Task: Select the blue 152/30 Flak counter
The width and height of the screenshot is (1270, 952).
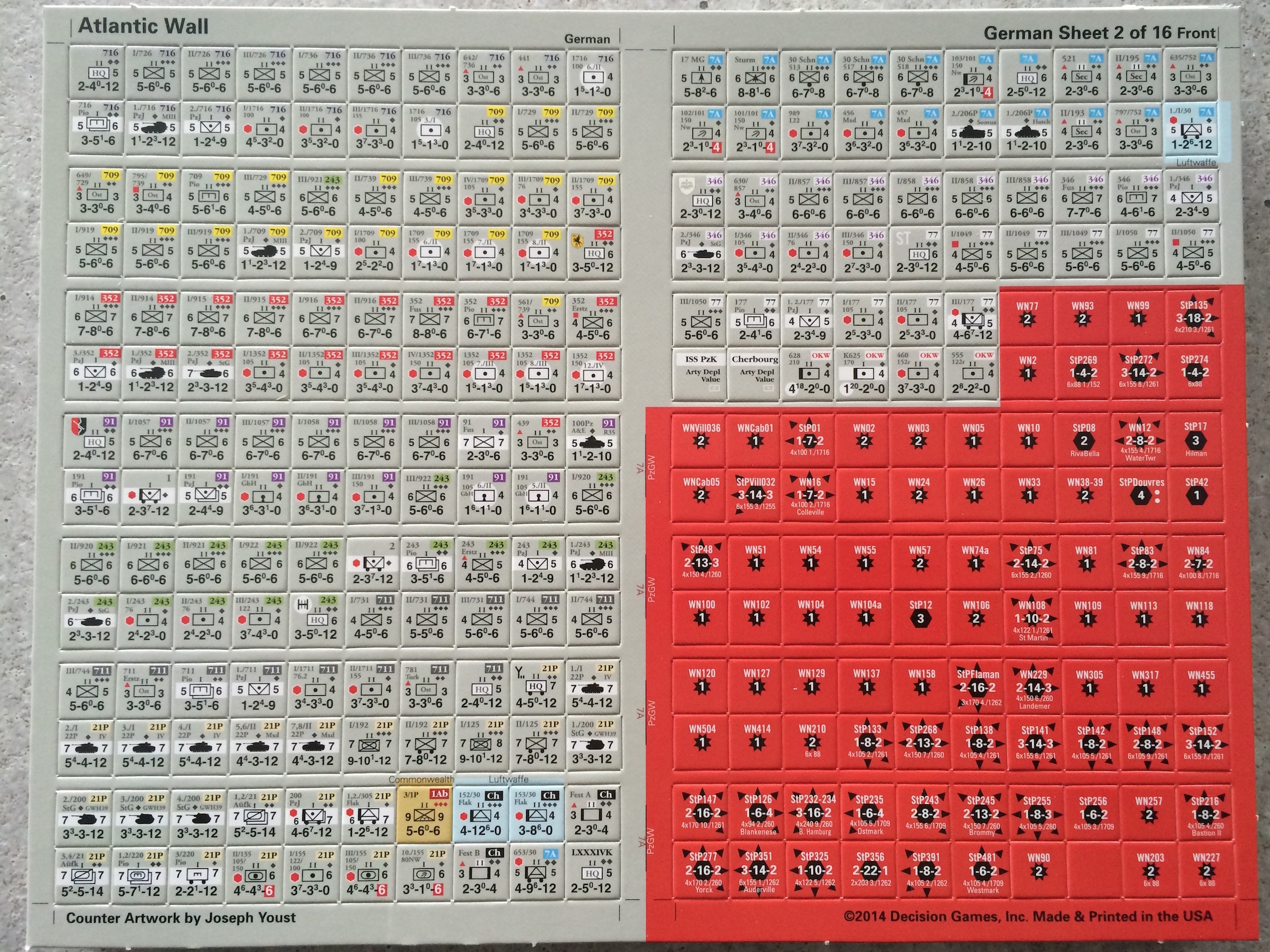Action: pos(481,815)
